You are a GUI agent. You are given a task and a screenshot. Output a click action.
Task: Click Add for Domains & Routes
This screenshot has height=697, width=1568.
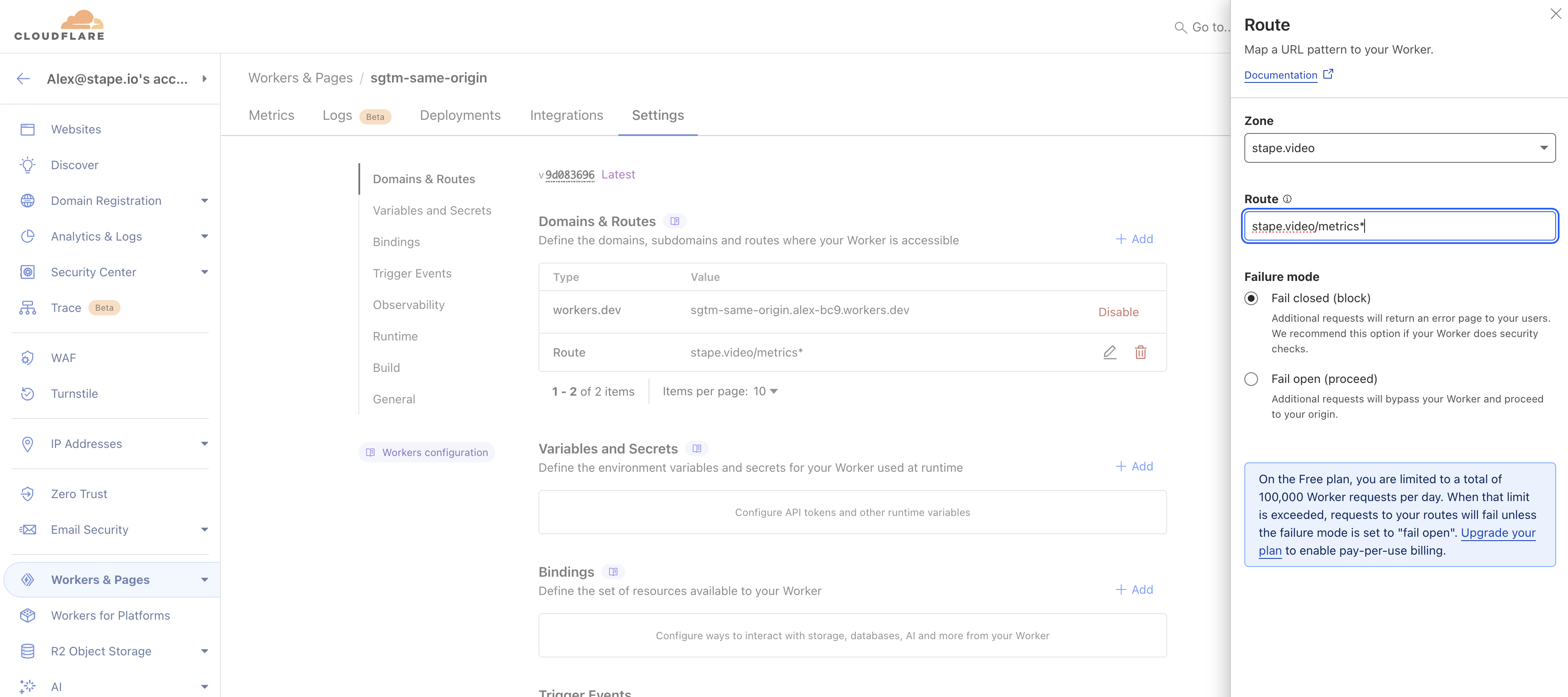1135,239
